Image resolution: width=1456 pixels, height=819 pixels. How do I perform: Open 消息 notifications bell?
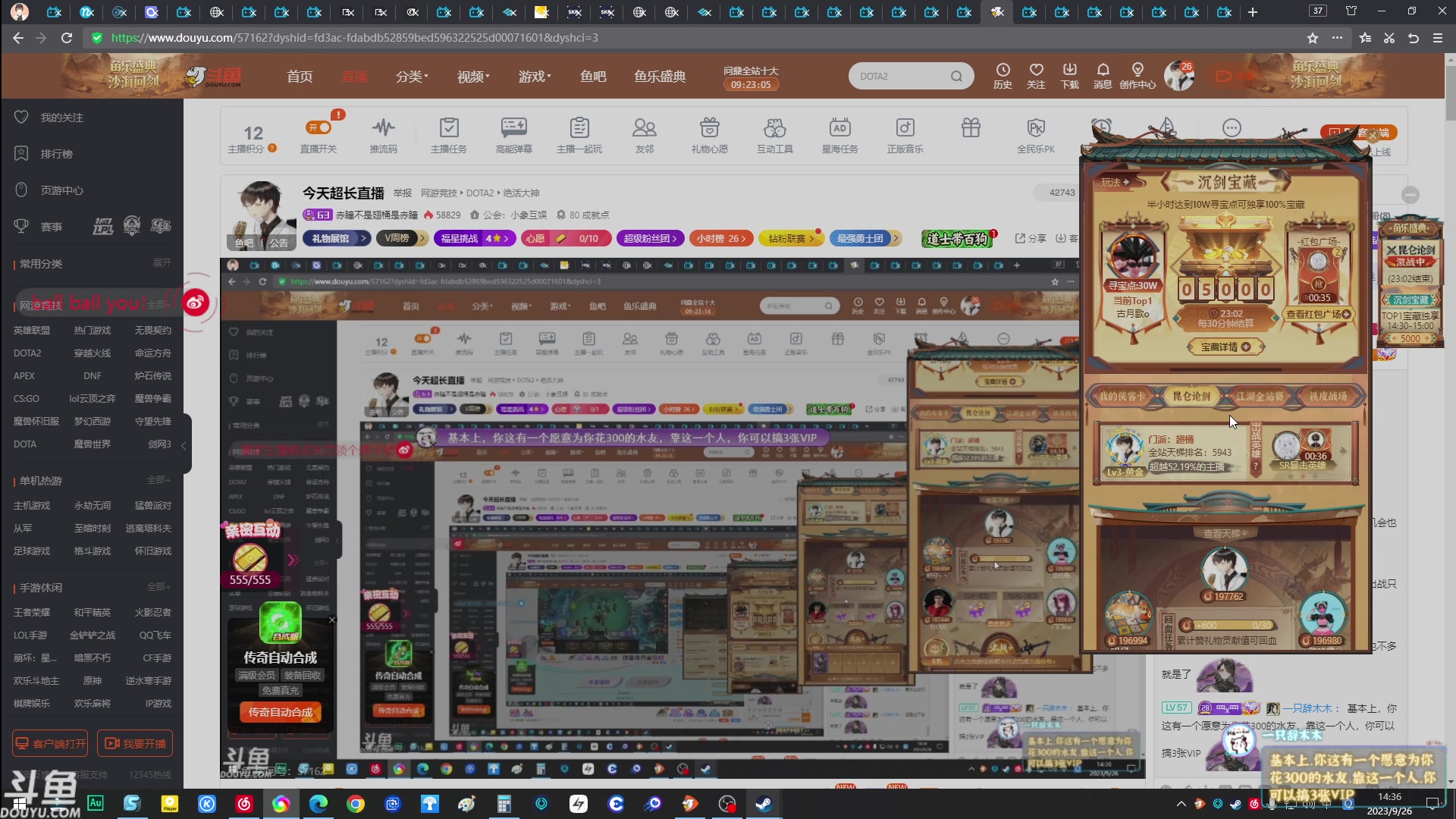click(x=1103, y=76)
